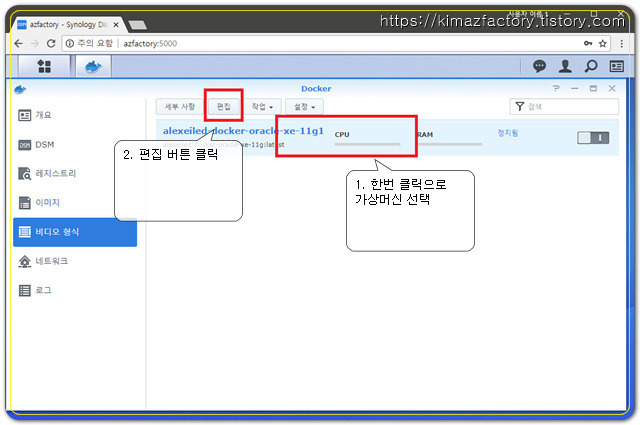
Task: Bookmark the page with the star icon
Action: coord(602,43)
